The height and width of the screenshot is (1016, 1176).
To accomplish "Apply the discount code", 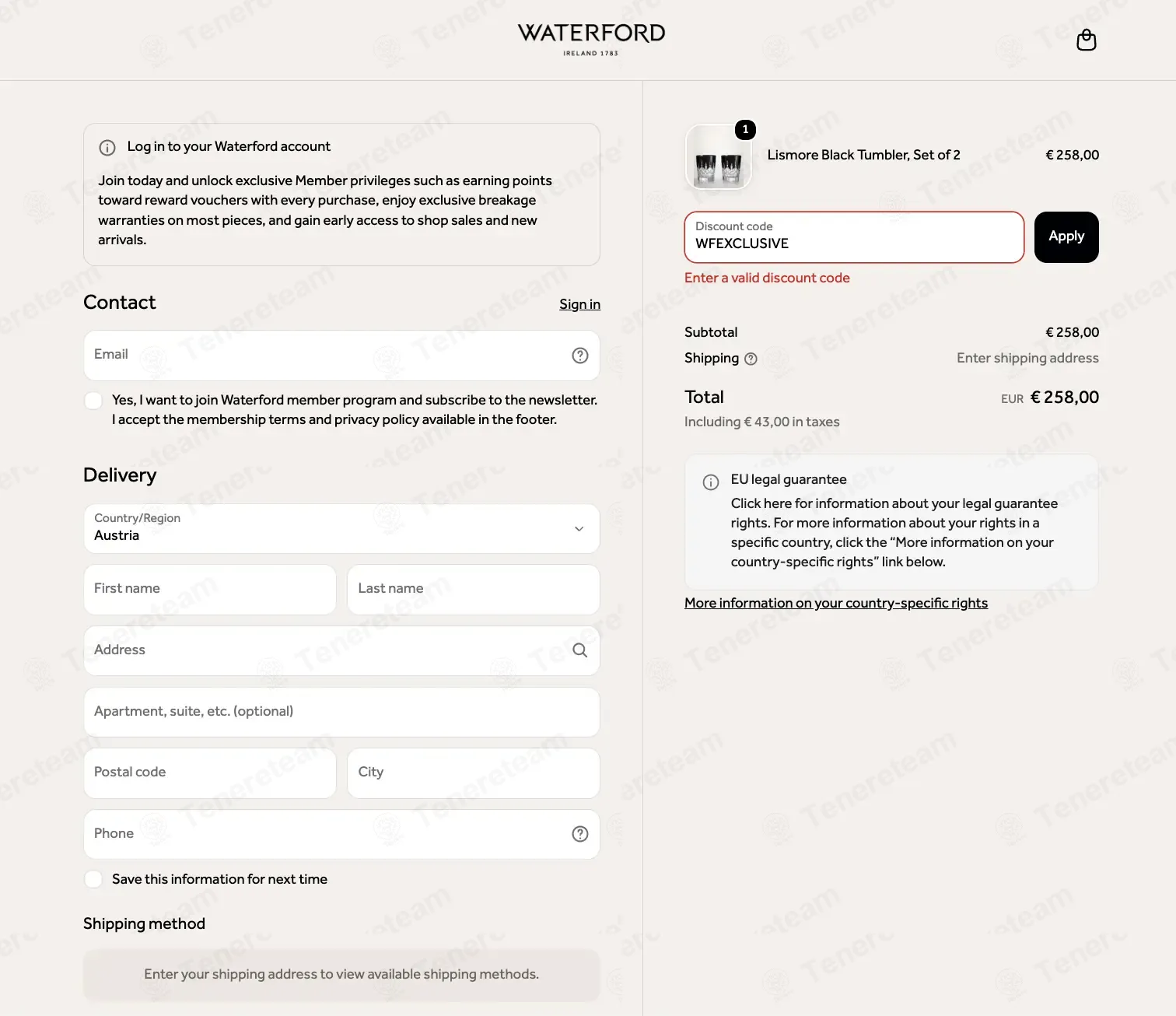I will point(1066,236).
